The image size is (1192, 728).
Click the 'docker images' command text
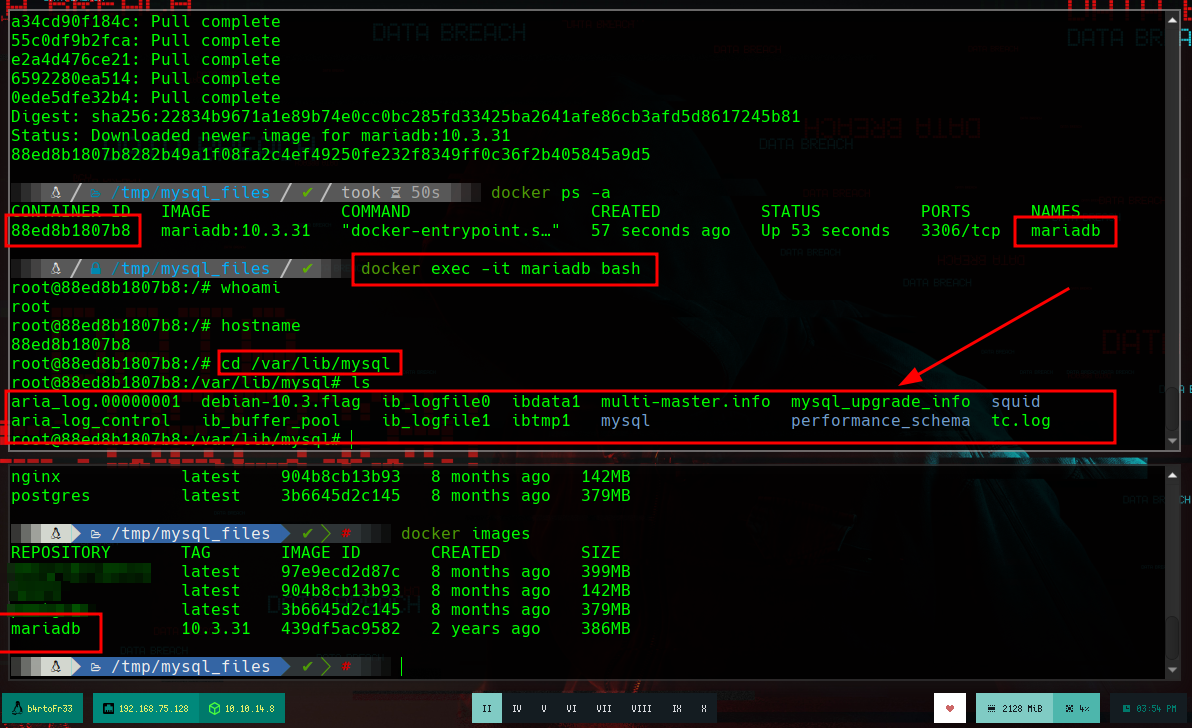pos(465,533)
